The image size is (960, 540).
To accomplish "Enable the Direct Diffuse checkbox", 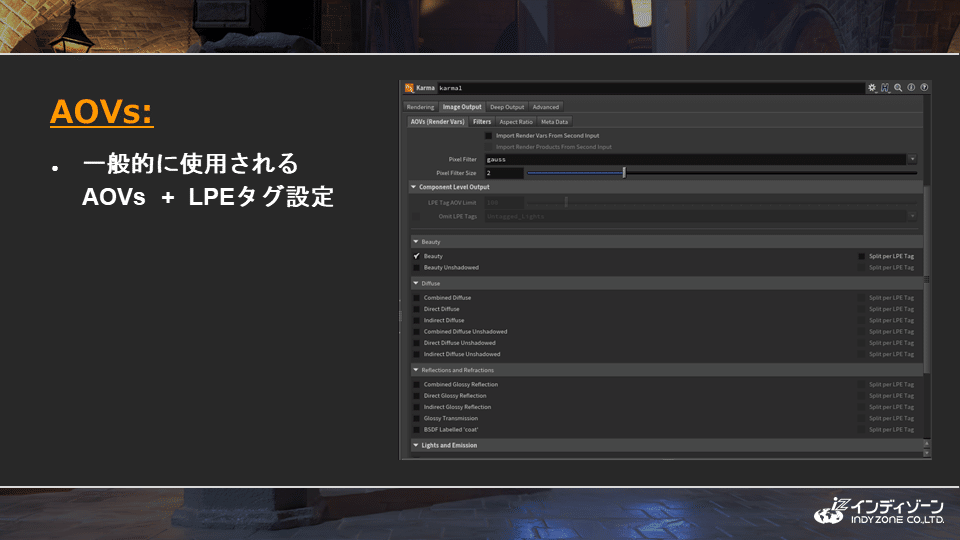I will click(417, 309).
